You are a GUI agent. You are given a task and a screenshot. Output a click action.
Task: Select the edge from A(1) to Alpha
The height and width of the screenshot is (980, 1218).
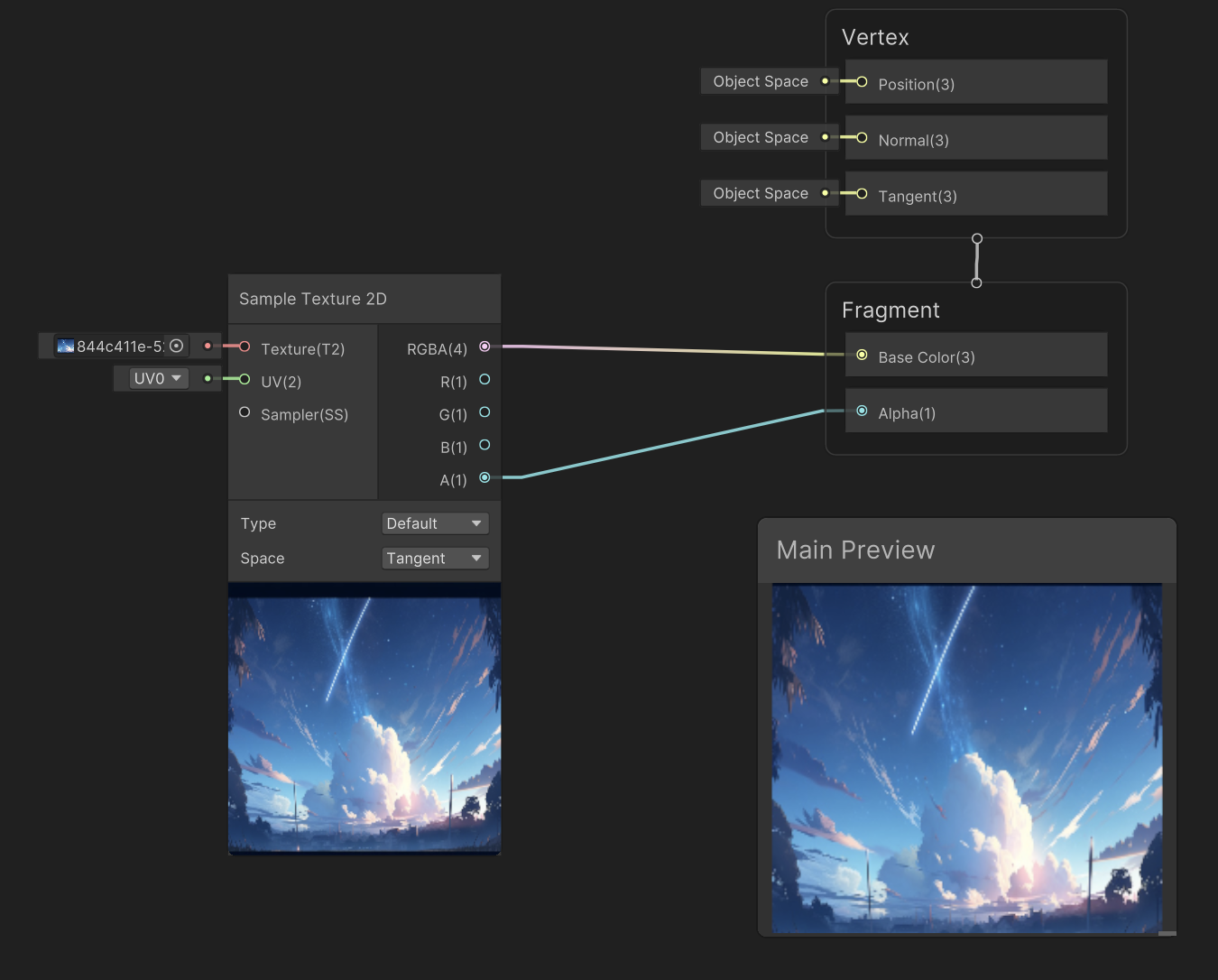click(x=672, y=444)
